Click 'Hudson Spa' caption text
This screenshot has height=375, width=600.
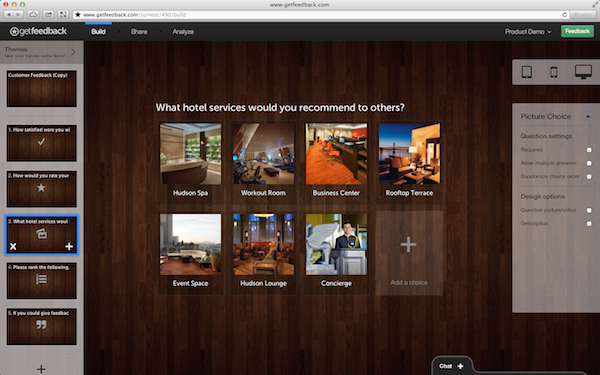point(190,193)
